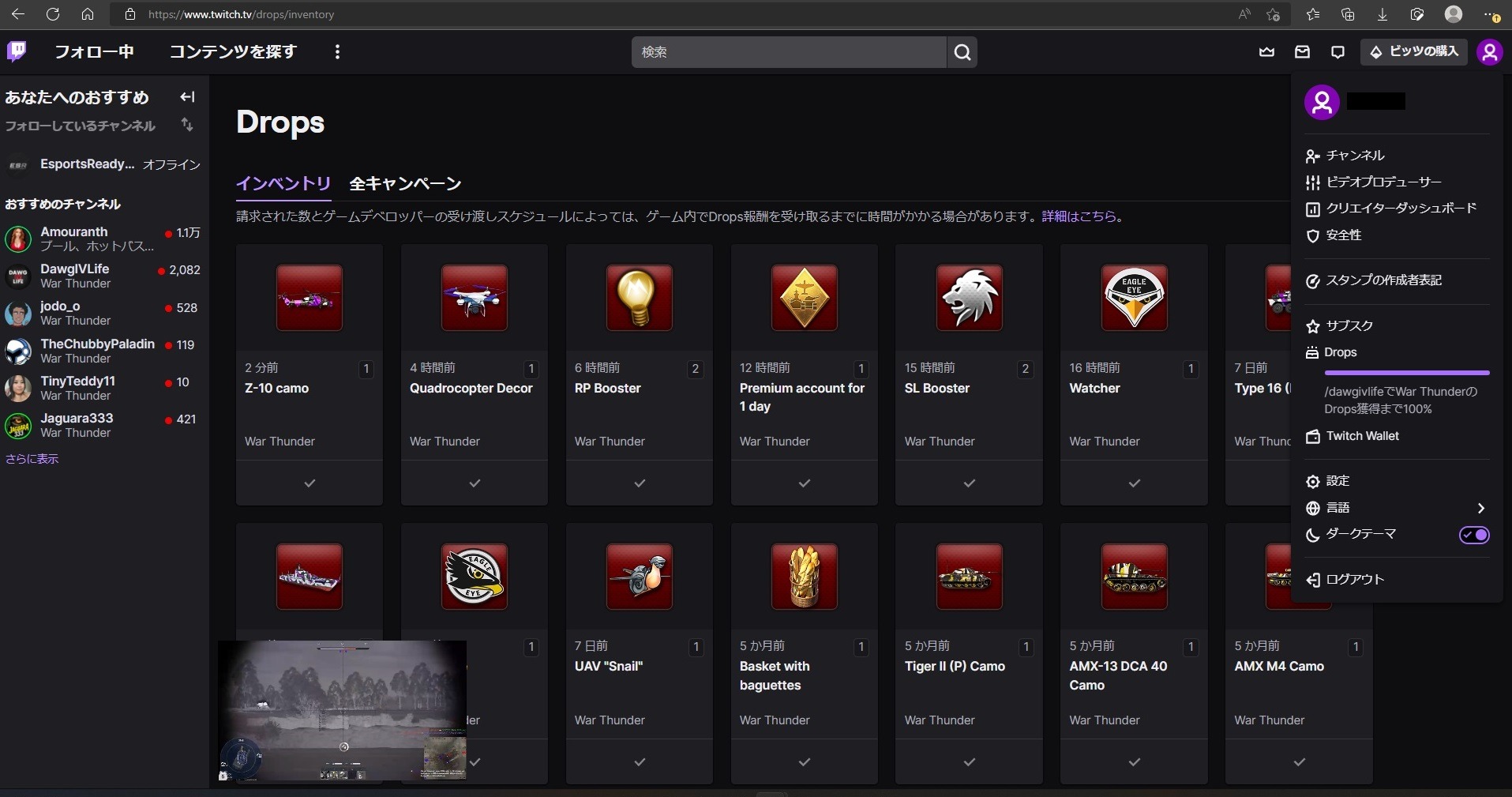Image resolution: width=1512 pixels, height=797 pixels.
Task: Click checkmark under RP Booster card
Action: point(640,483)
